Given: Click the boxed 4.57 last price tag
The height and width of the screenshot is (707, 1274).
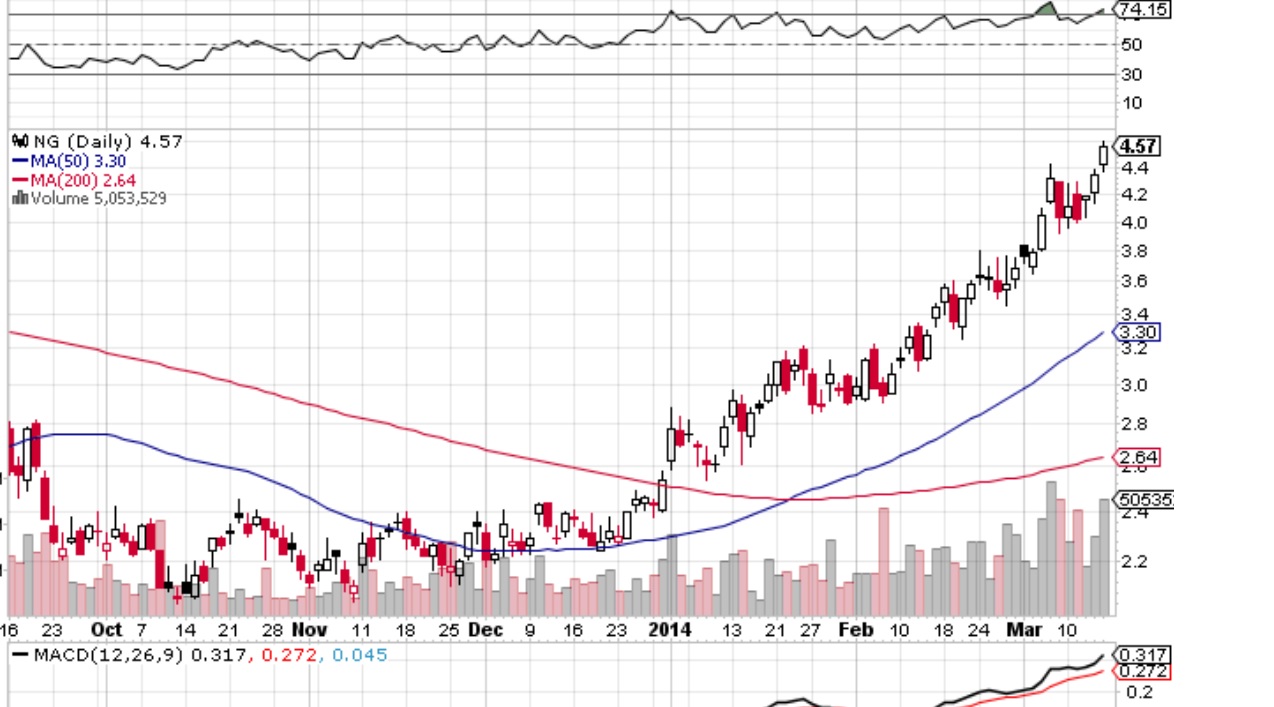Looking at the screenshot, I should pos(1139,146).
